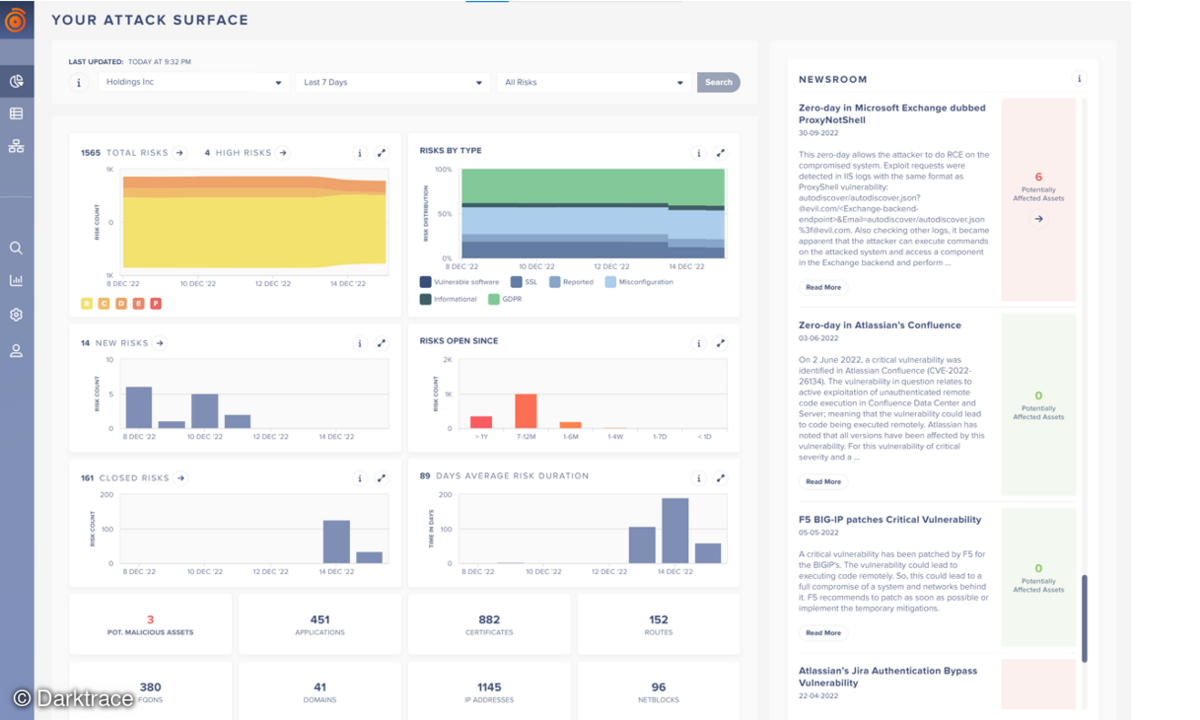
Task: Show info for New Risks chart
Action: pos(360,343)
